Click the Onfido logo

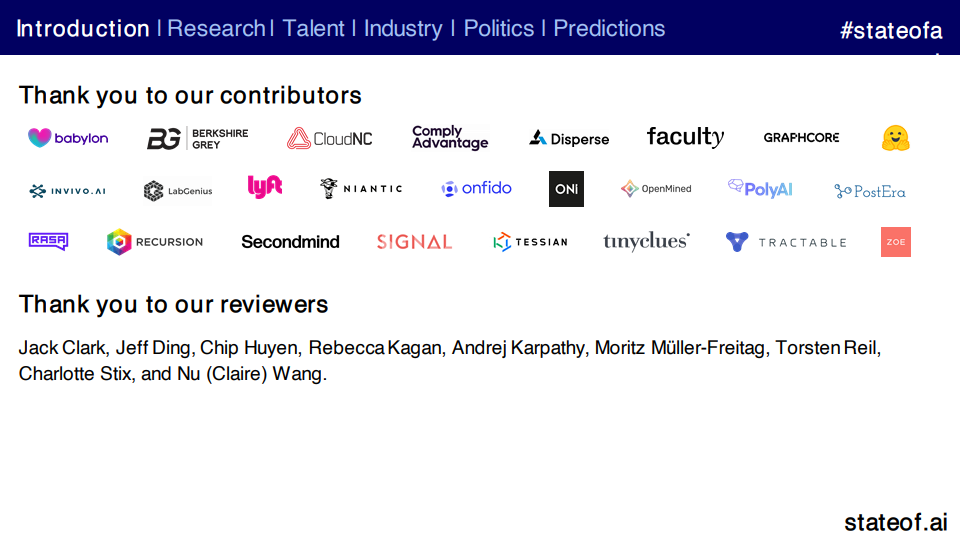tap(476, 189)
